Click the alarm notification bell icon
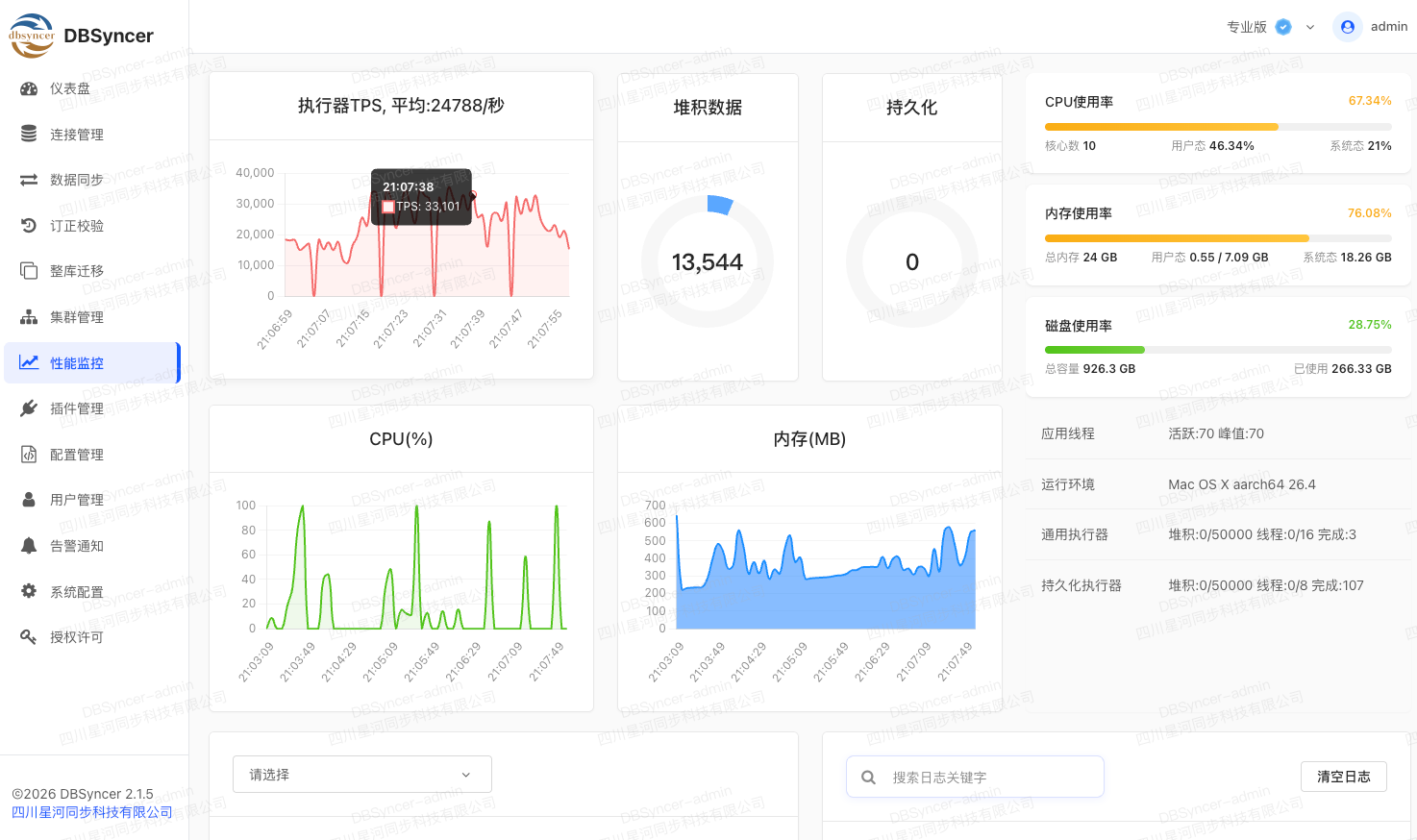The image size is (1417, 840). click(x=29, y=546)
